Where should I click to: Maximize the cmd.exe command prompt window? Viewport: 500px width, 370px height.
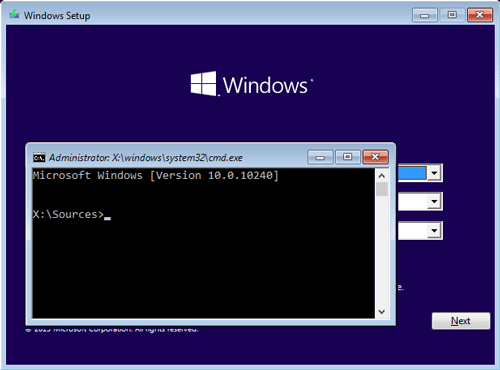point(348,157)
